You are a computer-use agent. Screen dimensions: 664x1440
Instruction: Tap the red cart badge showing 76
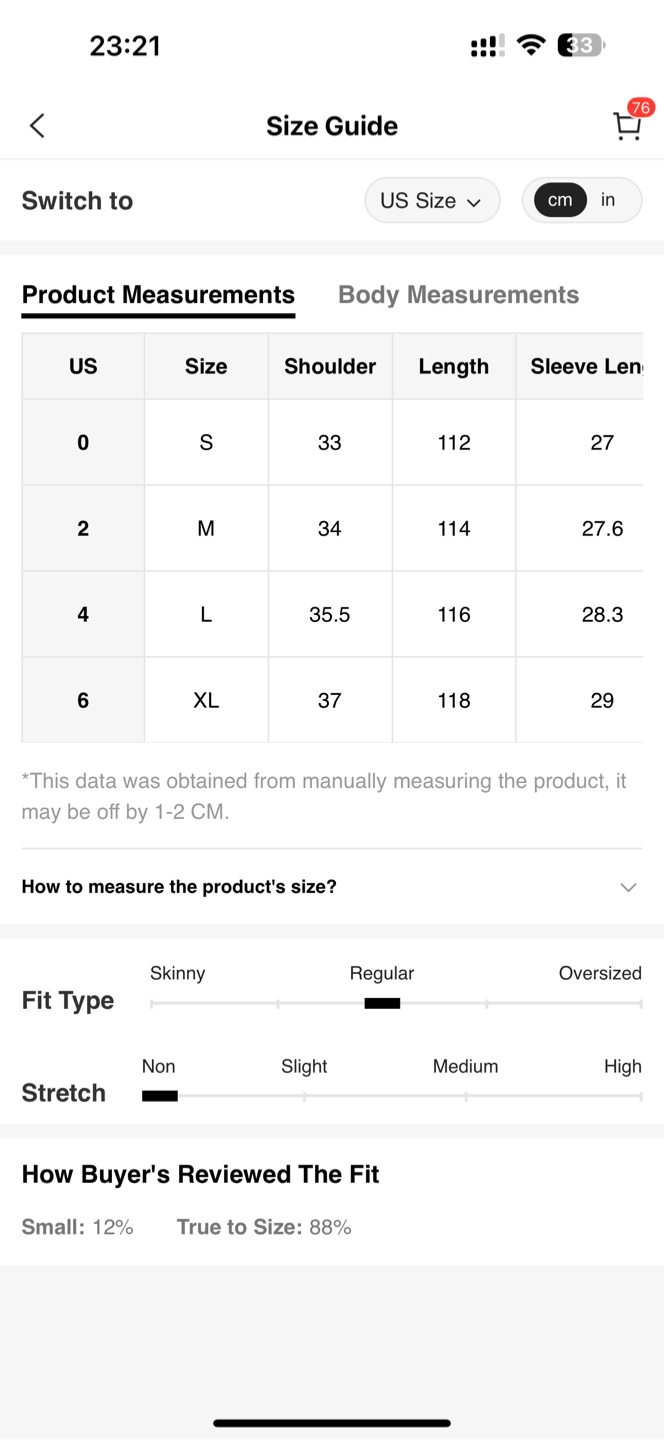(x=640, y=108)
